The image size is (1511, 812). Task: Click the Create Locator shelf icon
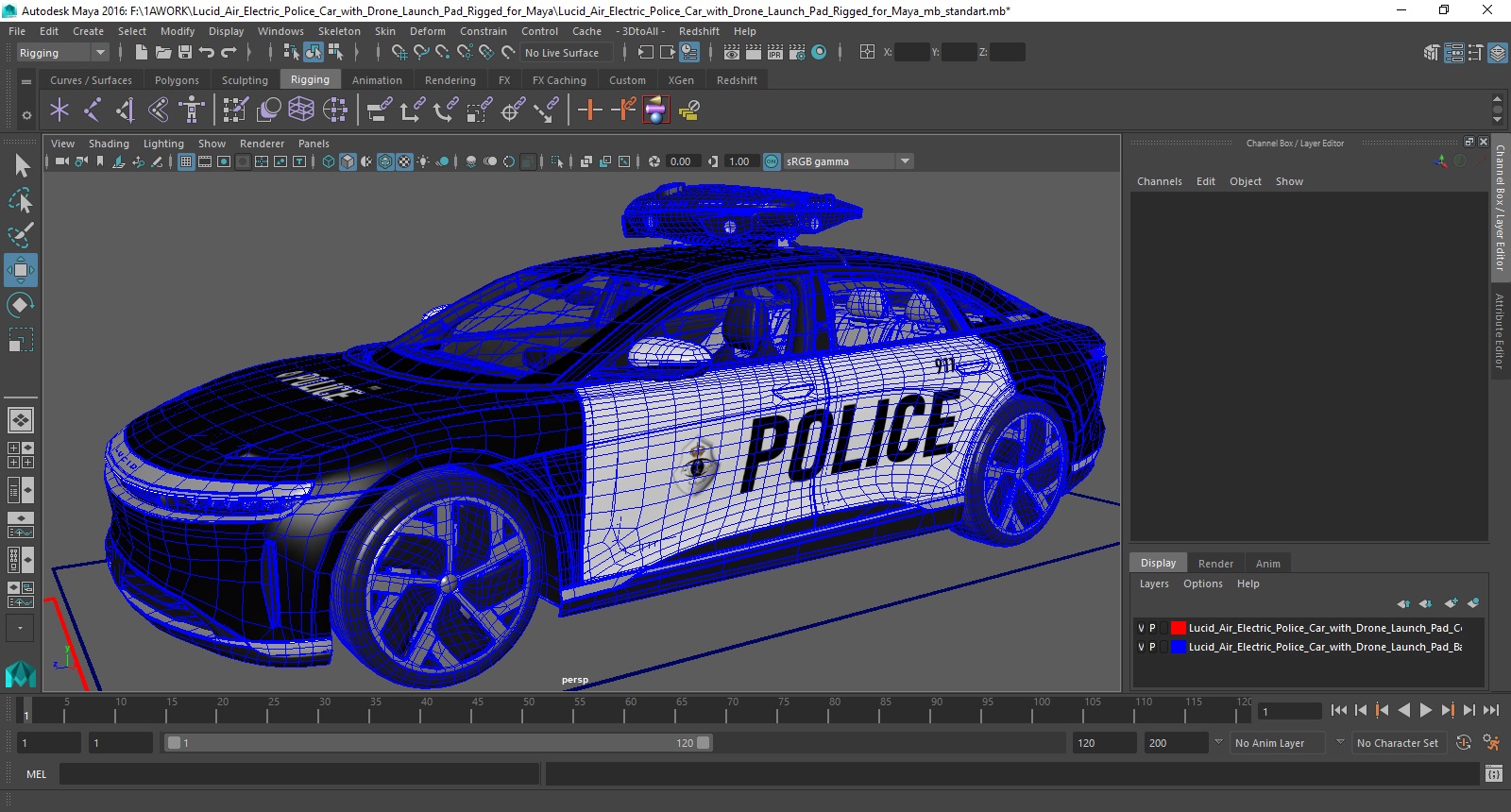[x=59, y=110]
